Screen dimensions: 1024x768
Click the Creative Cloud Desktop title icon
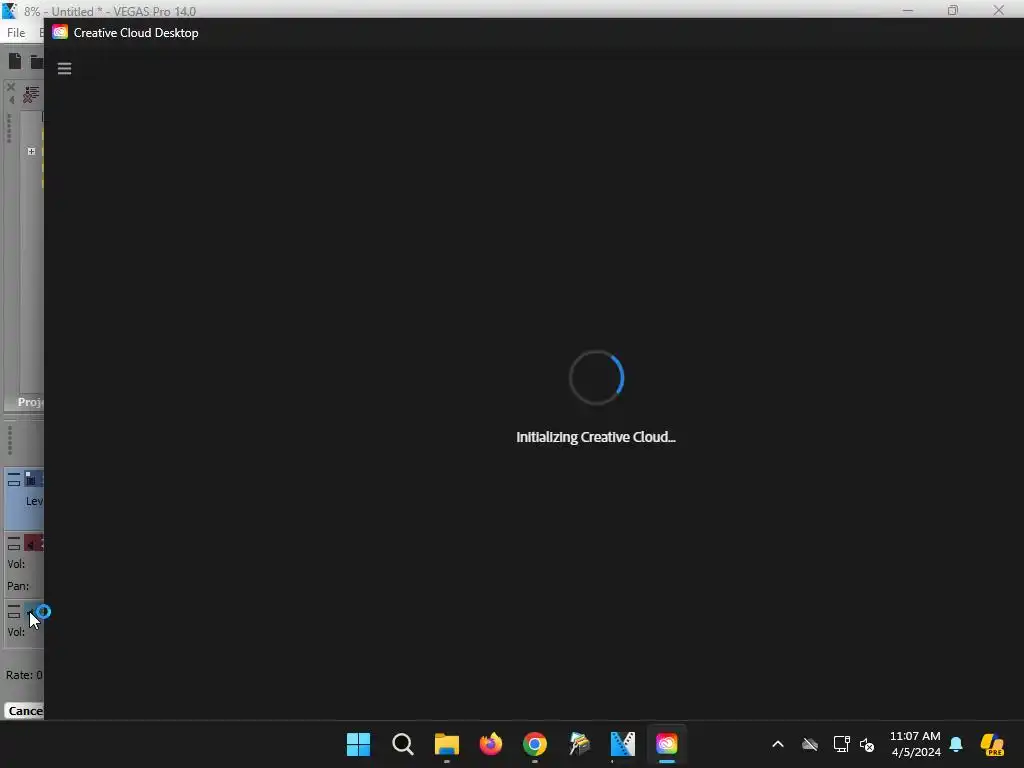click(60, 32)
